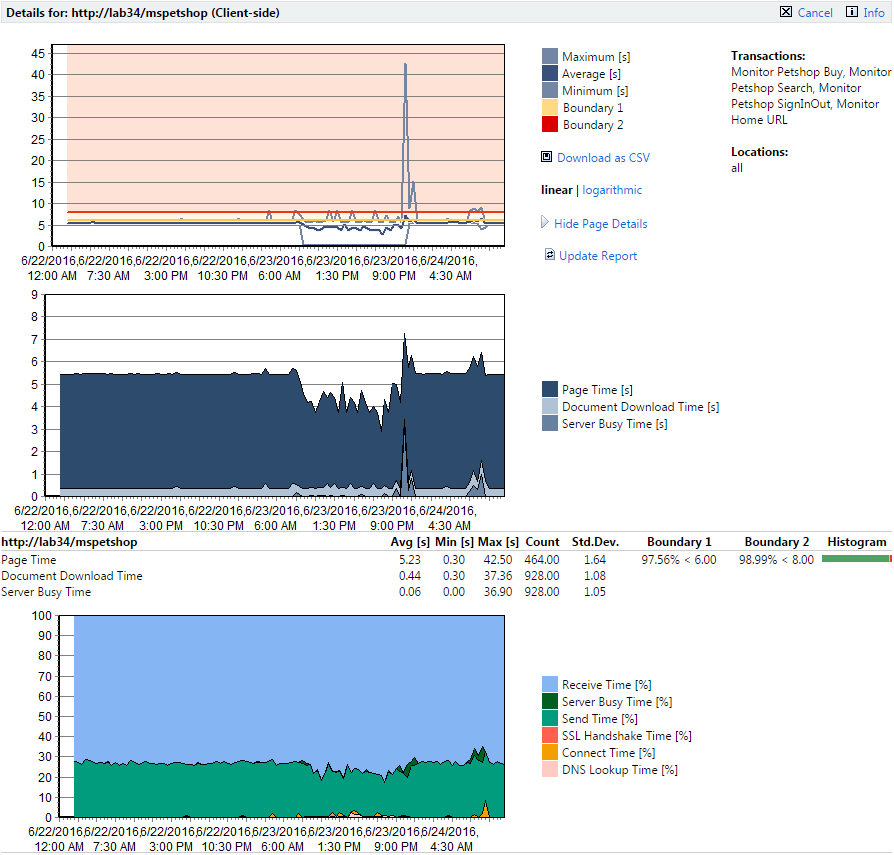Click the Maximum [s] legend swatch
Image resolution: width=894 pixels, height=855 pixels.
[x=550, y=57]
